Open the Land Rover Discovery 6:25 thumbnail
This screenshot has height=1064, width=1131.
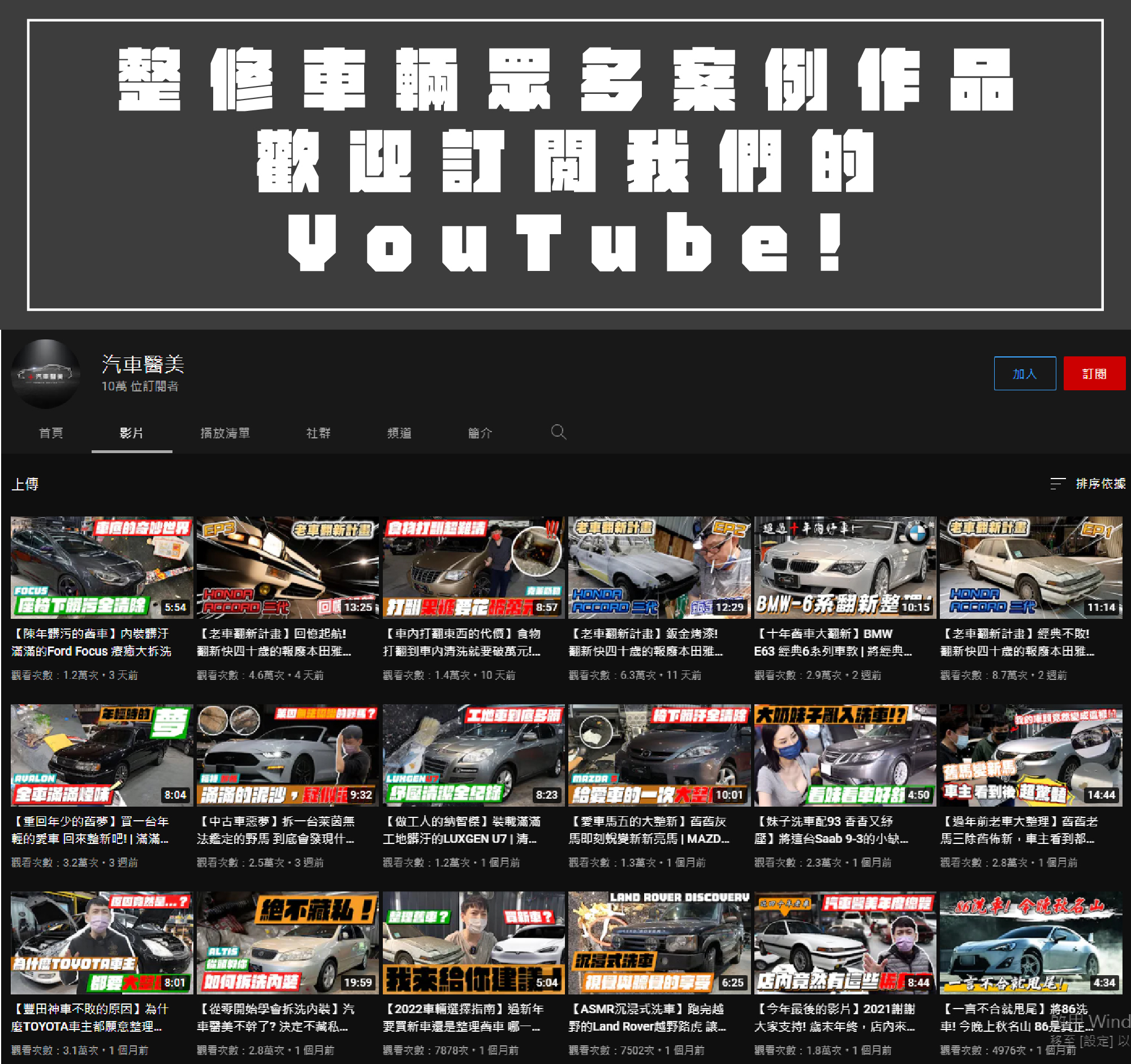coord(659,943)
